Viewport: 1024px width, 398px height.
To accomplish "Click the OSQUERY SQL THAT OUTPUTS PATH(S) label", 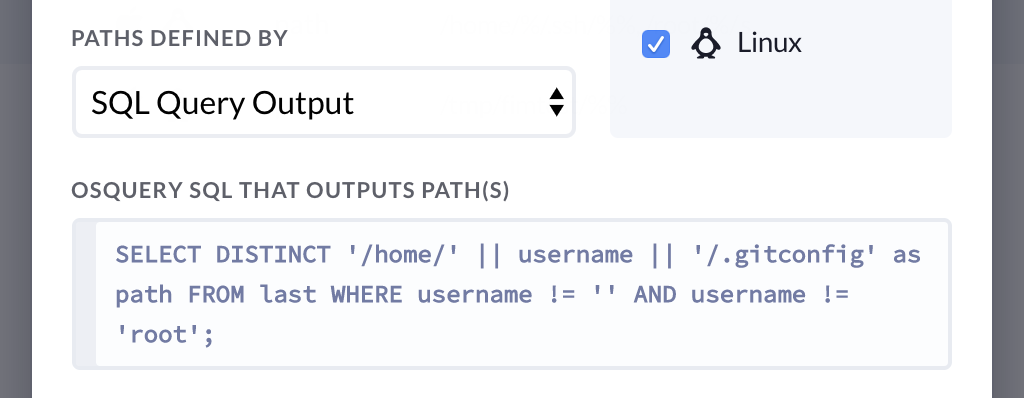I will [x=291, y=190].
